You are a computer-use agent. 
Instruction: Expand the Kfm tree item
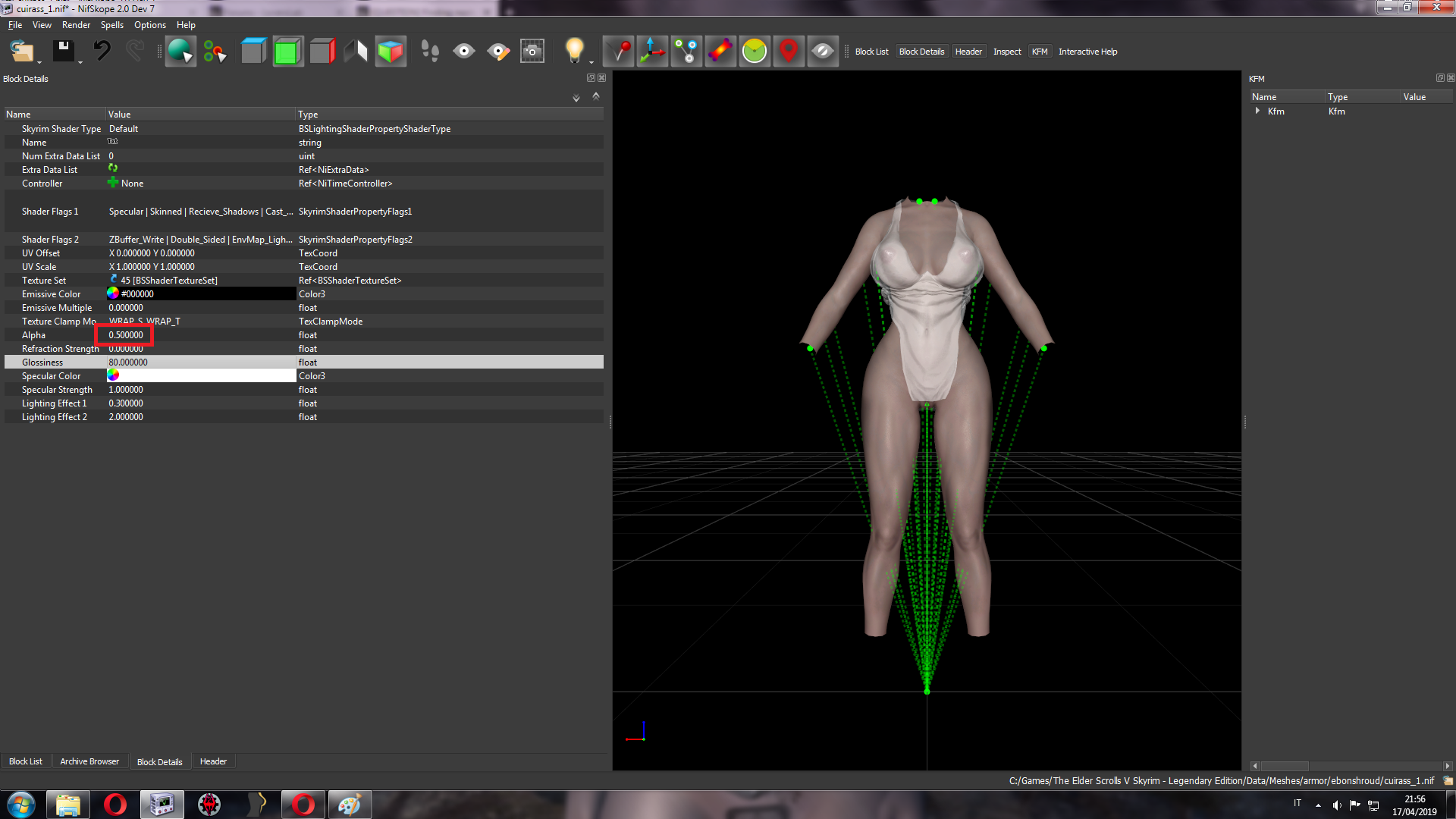pyautogui.click(x=1257, y=111)
